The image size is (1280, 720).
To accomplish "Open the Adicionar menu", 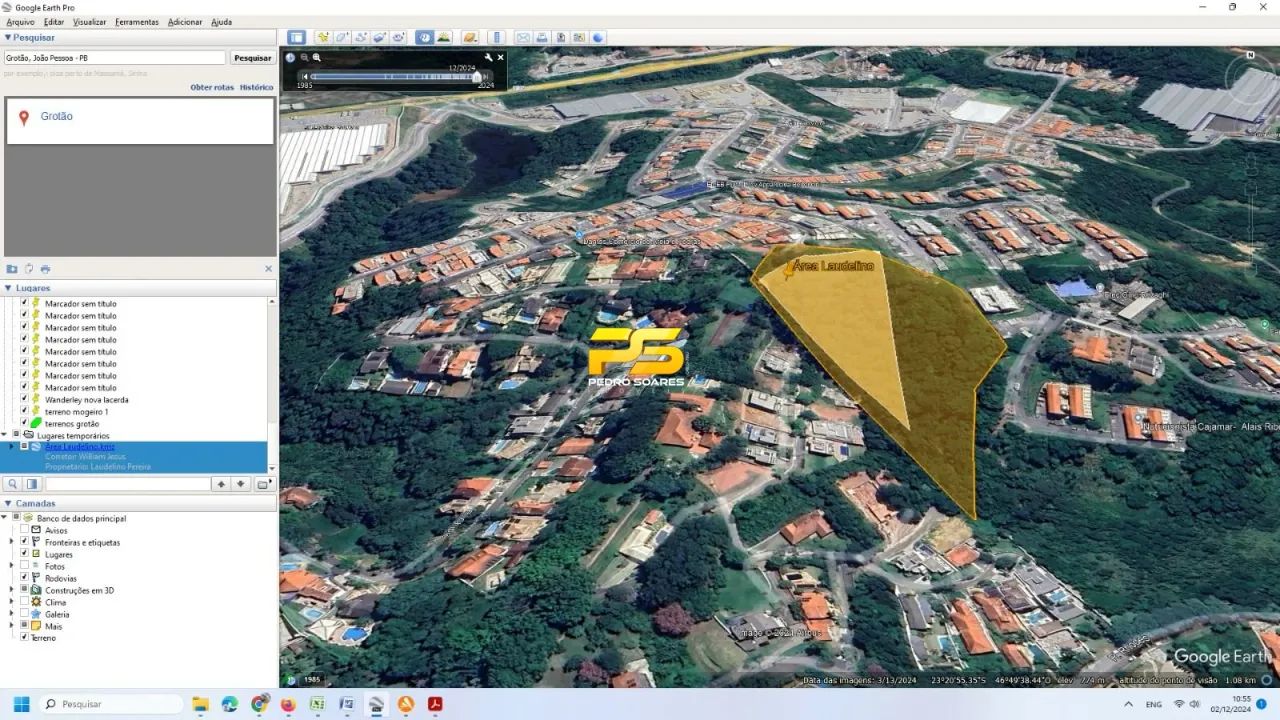I will [185, 22].
